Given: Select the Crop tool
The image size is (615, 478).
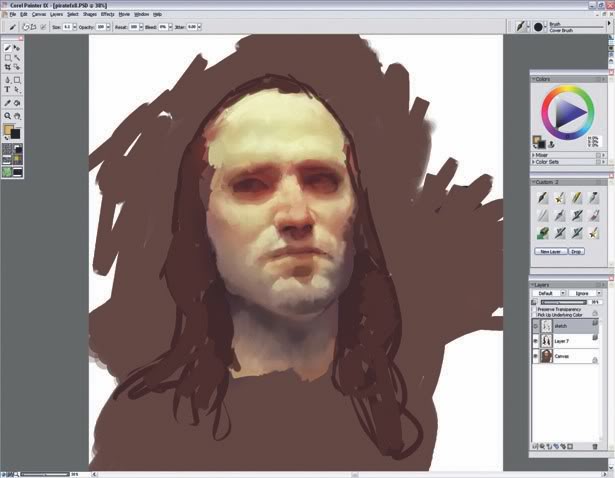Looking at the screenshot, I should (x=7, y=67).
